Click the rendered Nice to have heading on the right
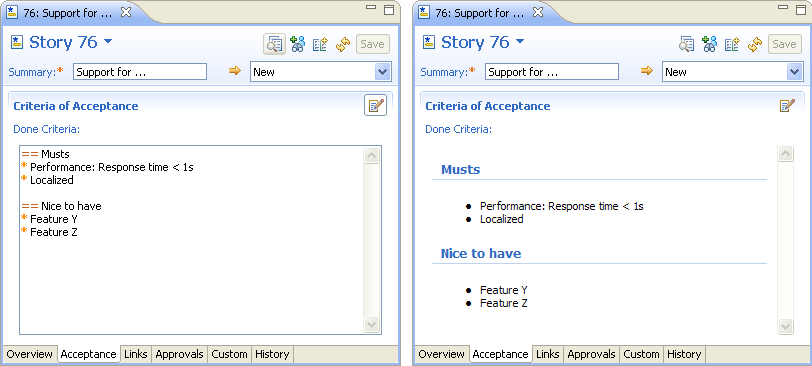Screen dimensions: 812x366 [481, 254]
